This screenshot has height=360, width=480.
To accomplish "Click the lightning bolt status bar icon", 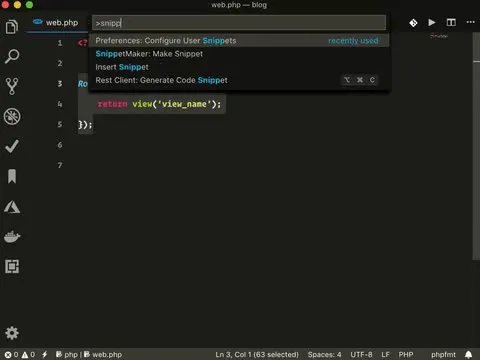I will 45,354.
